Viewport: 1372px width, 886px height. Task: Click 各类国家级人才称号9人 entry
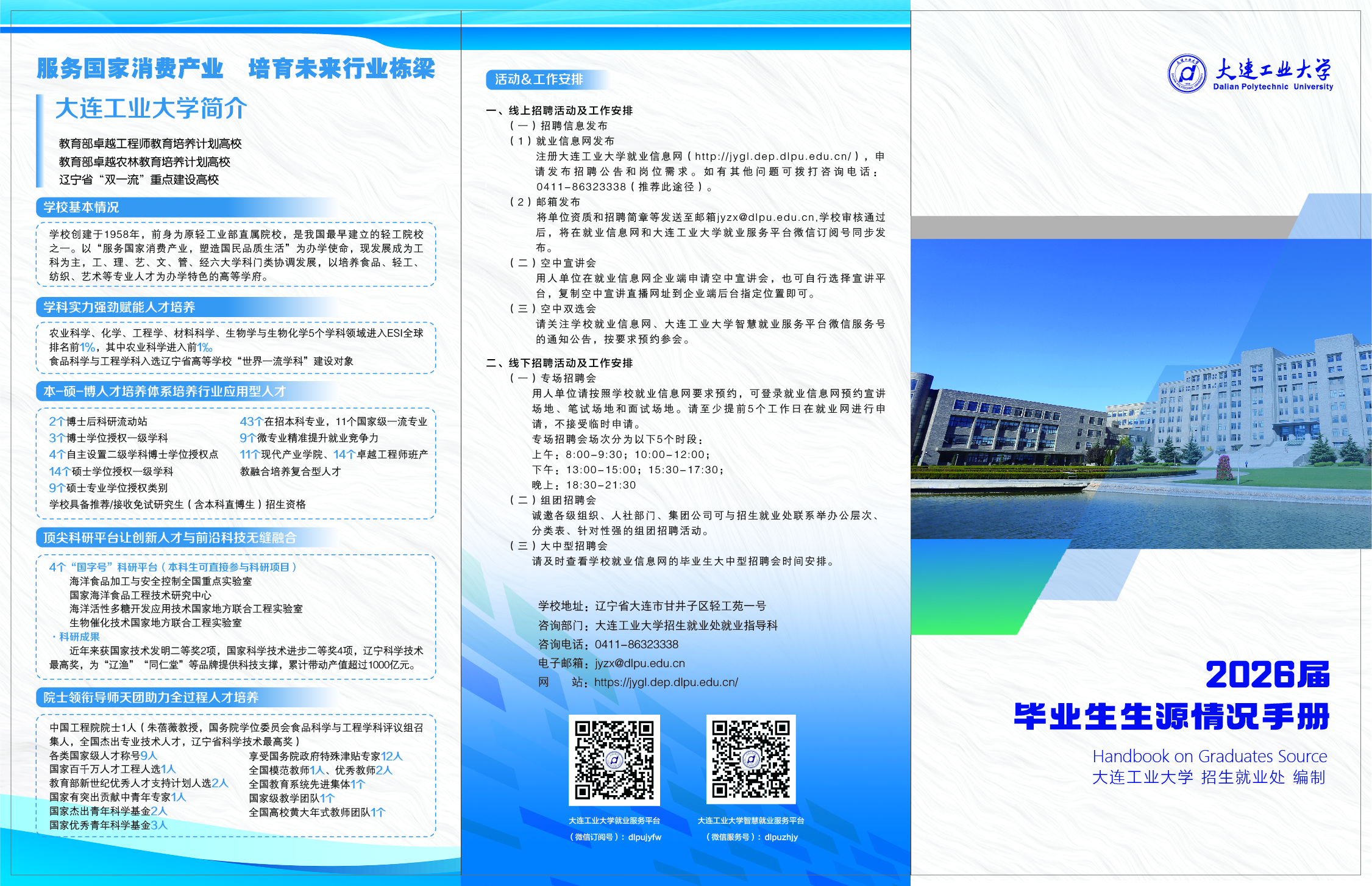coord(104,756)
